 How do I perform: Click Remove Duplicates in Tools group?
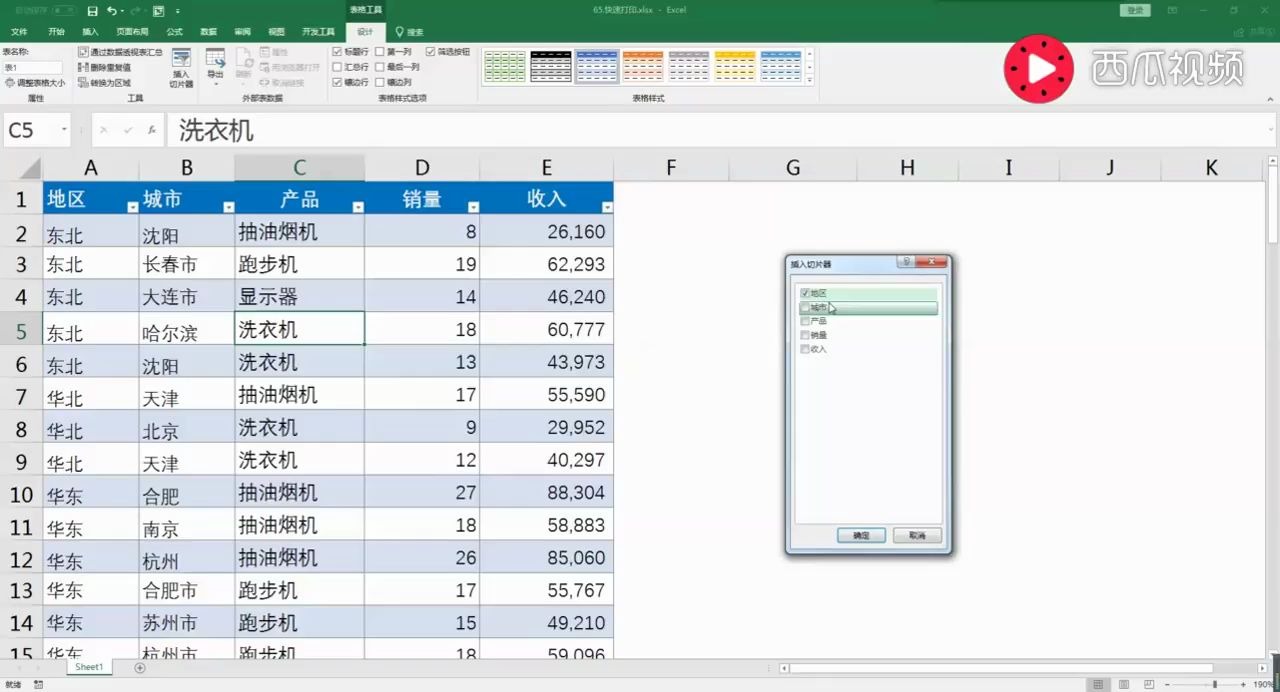pos(104,67)
